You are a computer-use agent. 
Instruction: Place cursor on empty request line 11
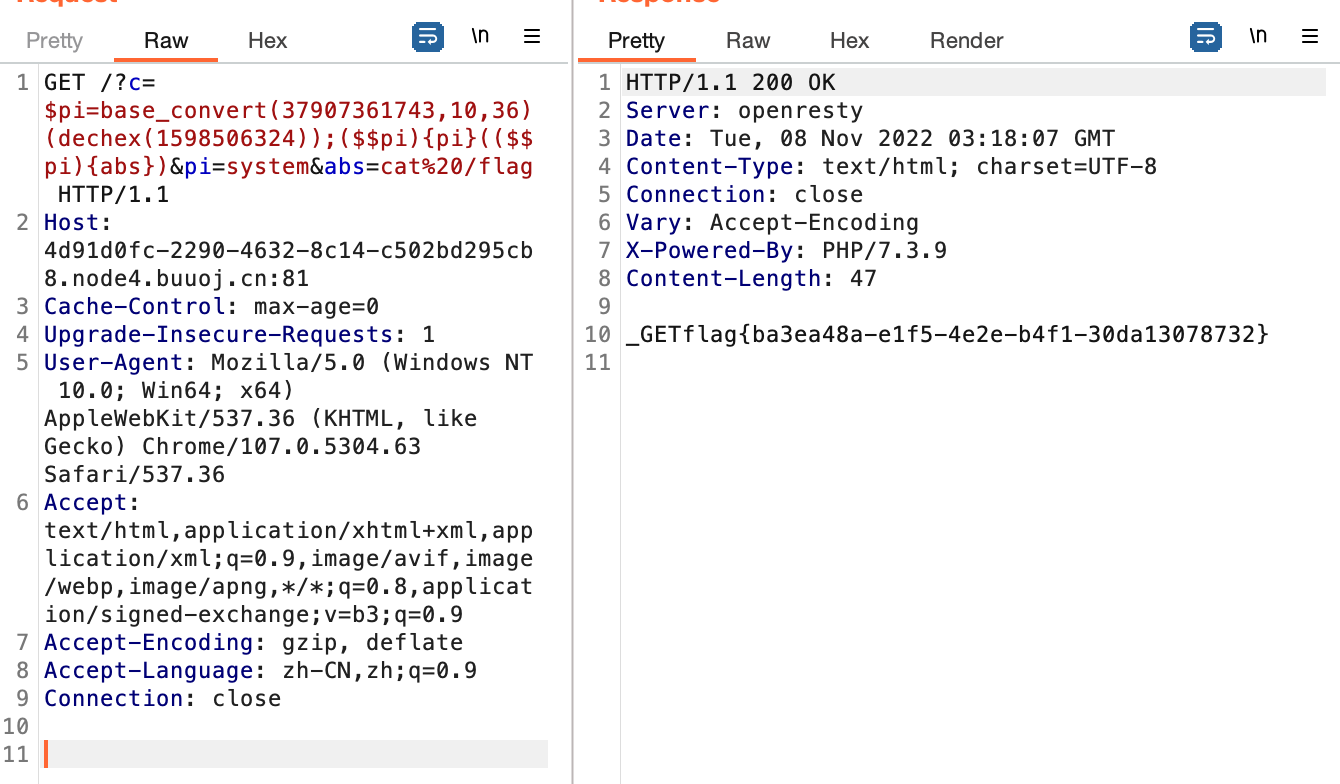[x=295, y=754]
